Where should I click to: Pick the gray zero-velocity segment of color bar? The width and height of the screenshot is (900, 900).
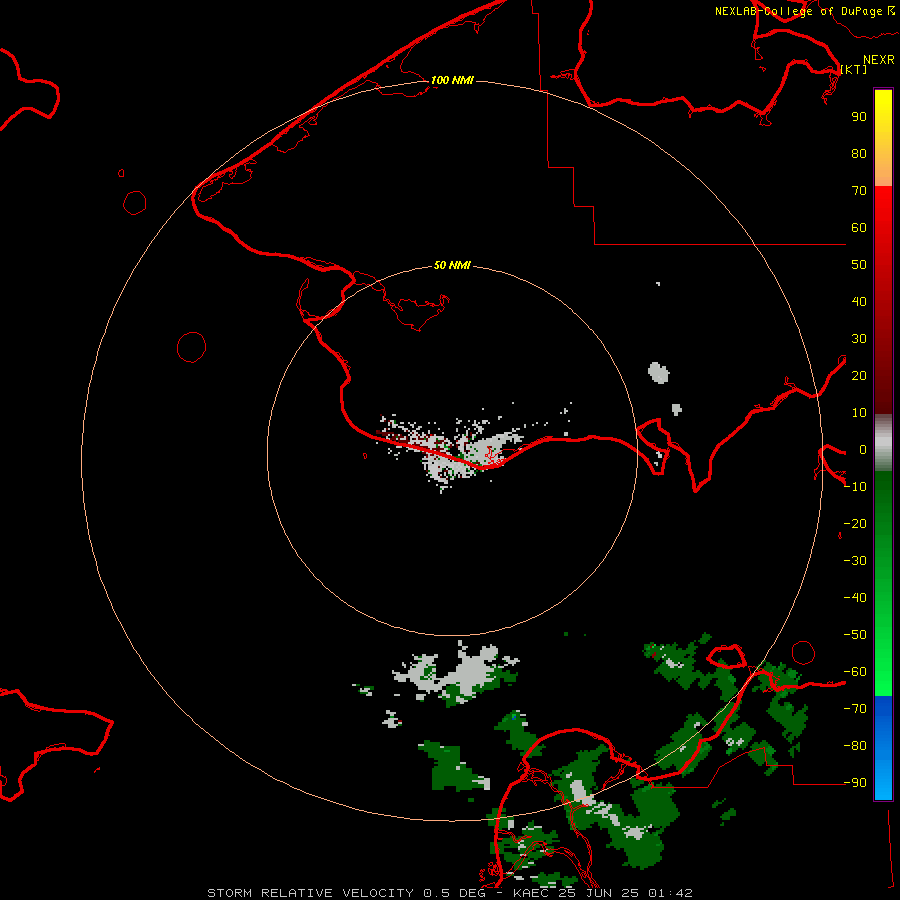pyautogui.click(x=883, y=443)
